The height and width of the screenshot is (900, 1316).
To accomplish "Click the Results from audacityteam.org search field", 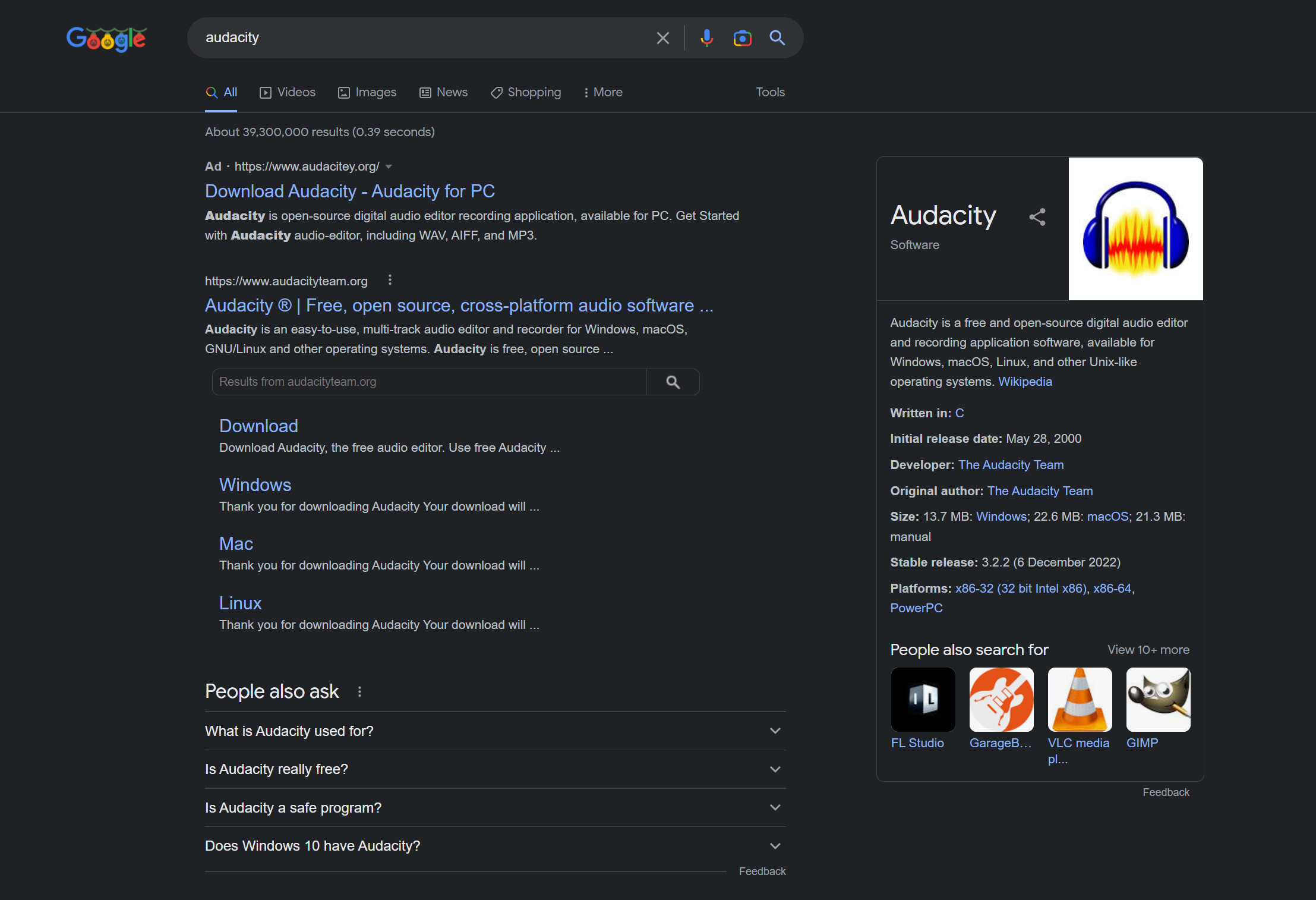I will (x=430, y=382).
